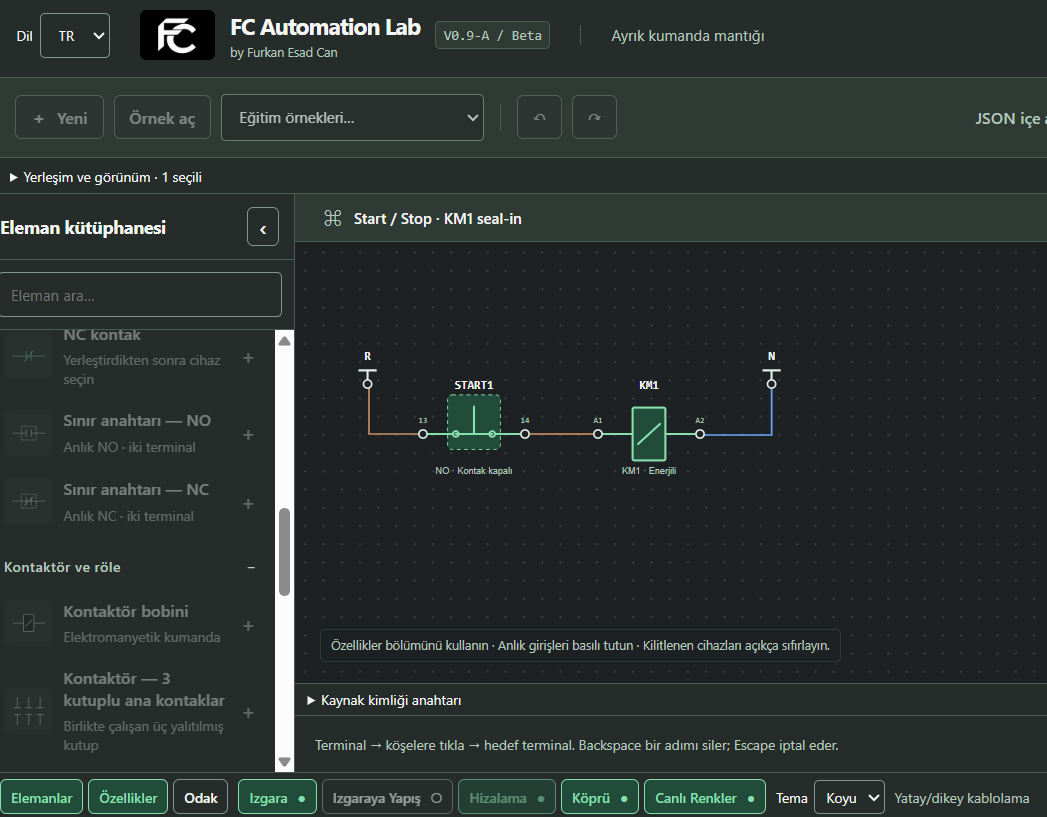Add Kontaktör bobini with its plus icon
The width and height of the screenshot is (1047, 817).
[248, 625]
